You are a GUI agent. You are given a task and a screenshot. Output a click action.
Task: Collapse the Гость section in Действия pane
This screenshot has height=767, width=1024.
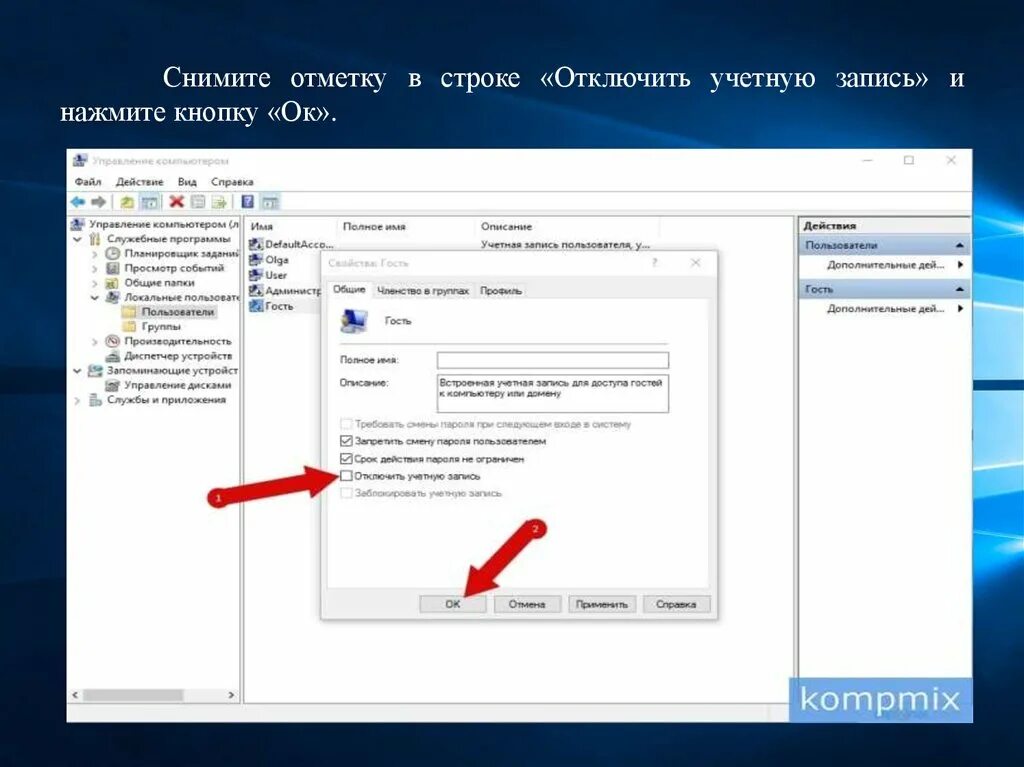[x=959, y=289]
